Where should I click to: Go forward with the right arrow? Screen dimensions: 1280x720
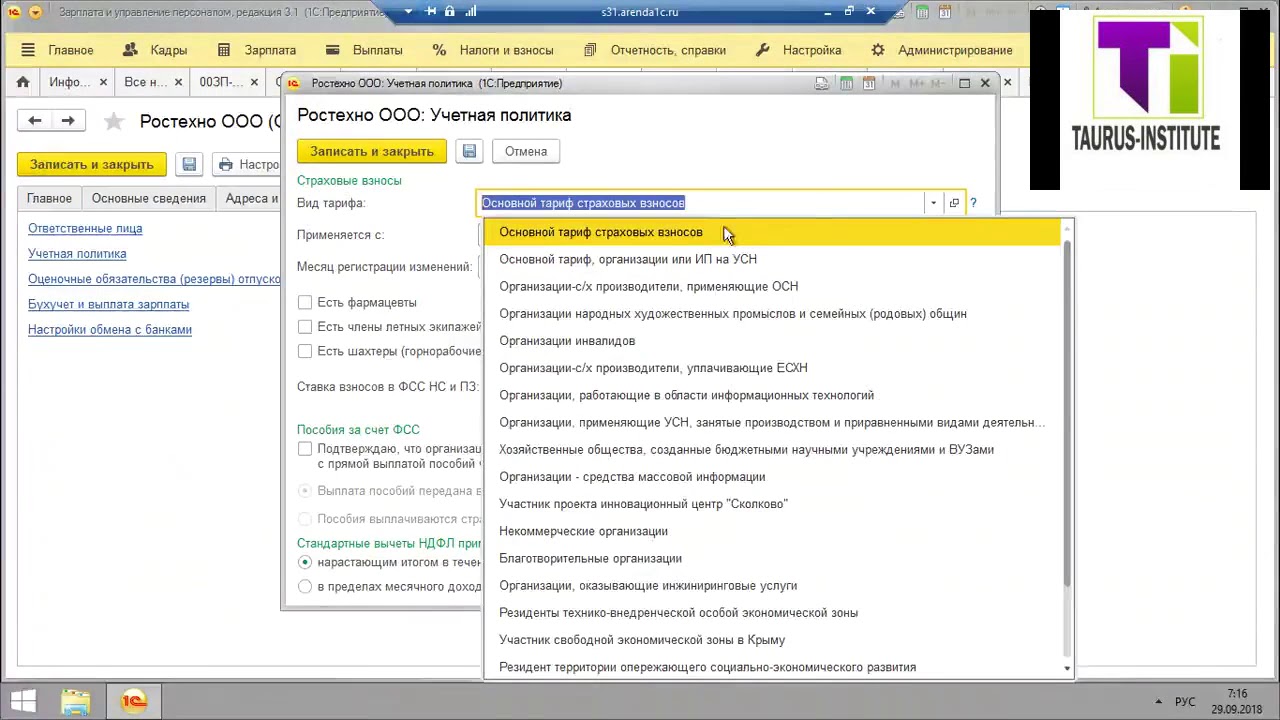point(68,121)
